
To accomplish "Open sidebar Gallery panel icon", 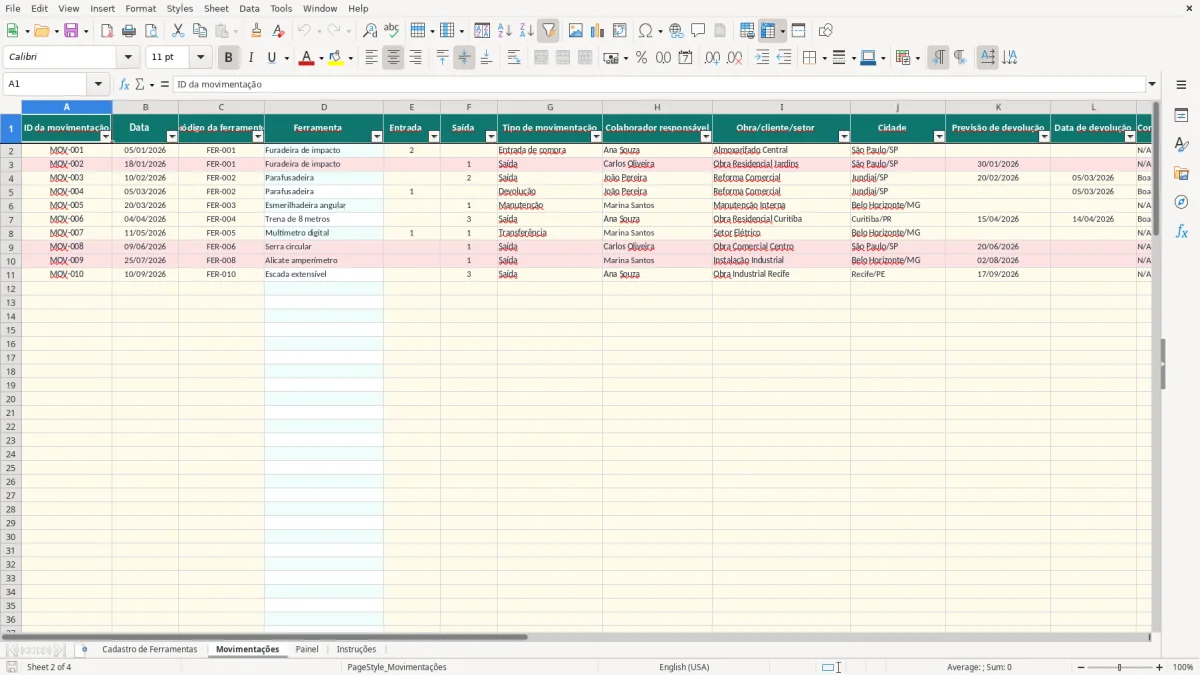I will click(x=1181, y=173).
